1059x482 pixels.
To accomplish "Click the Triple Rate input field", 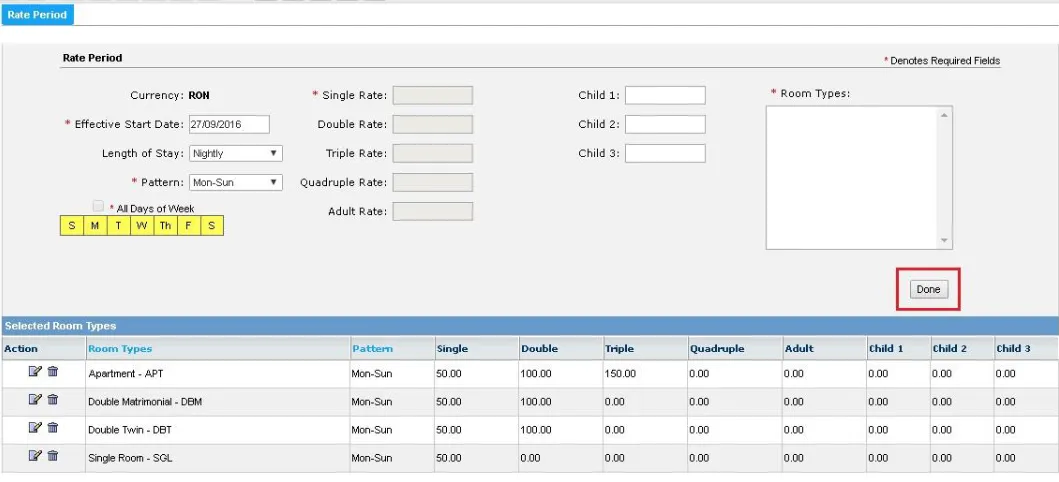I will pyautogui.click(x=433, y=153).
